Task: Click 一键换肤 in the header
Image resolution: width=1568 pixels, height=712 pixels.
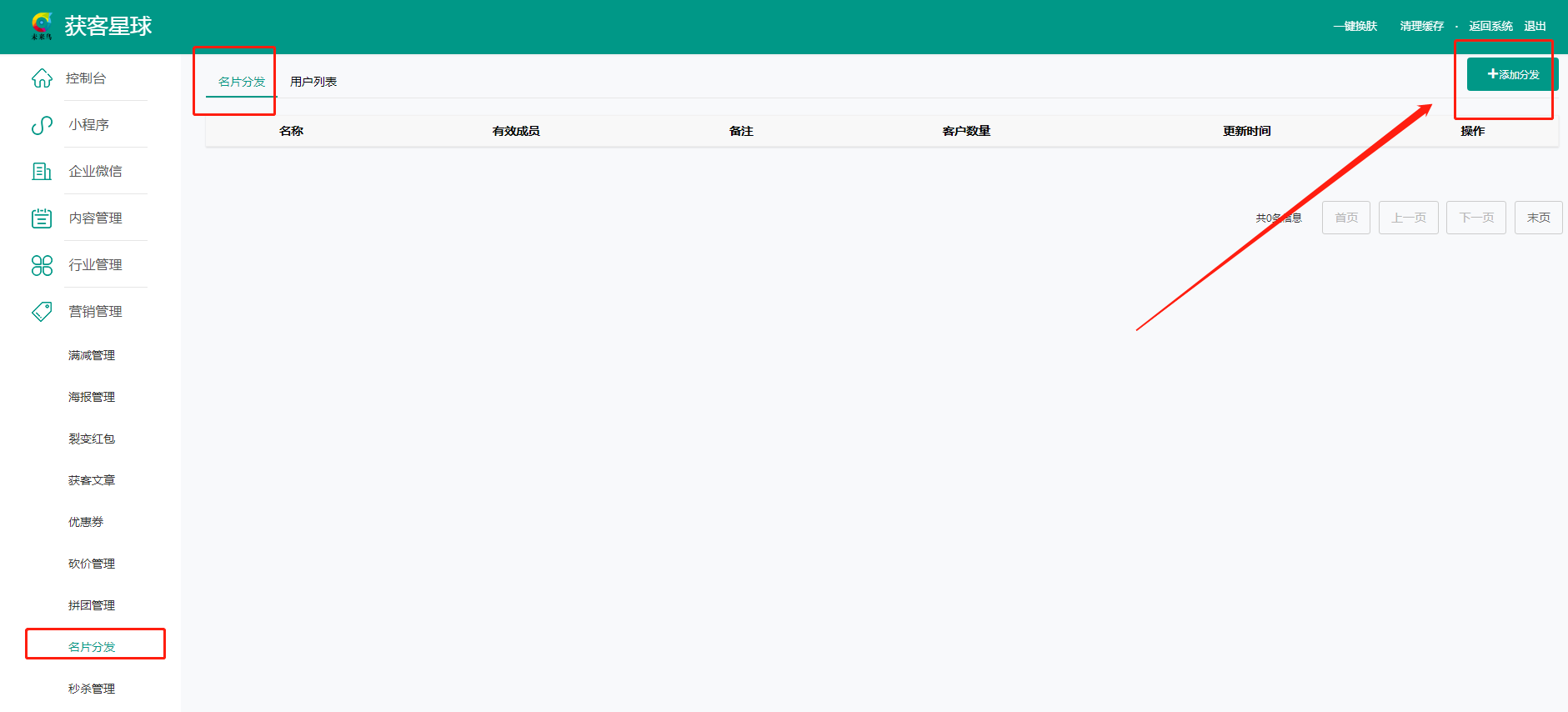Action: (1355, 27)
